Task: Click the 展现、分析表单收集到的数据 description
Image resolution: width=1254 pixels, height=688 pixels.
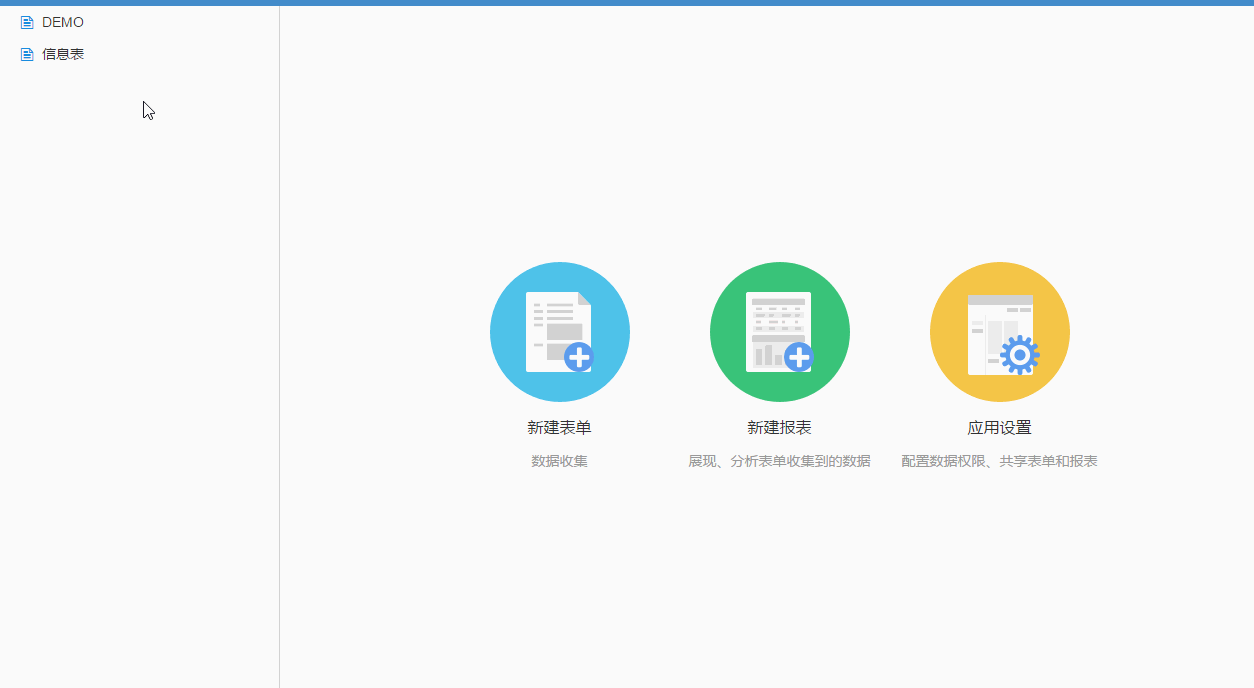Action: pyautogui.click(x=779, y=461)
